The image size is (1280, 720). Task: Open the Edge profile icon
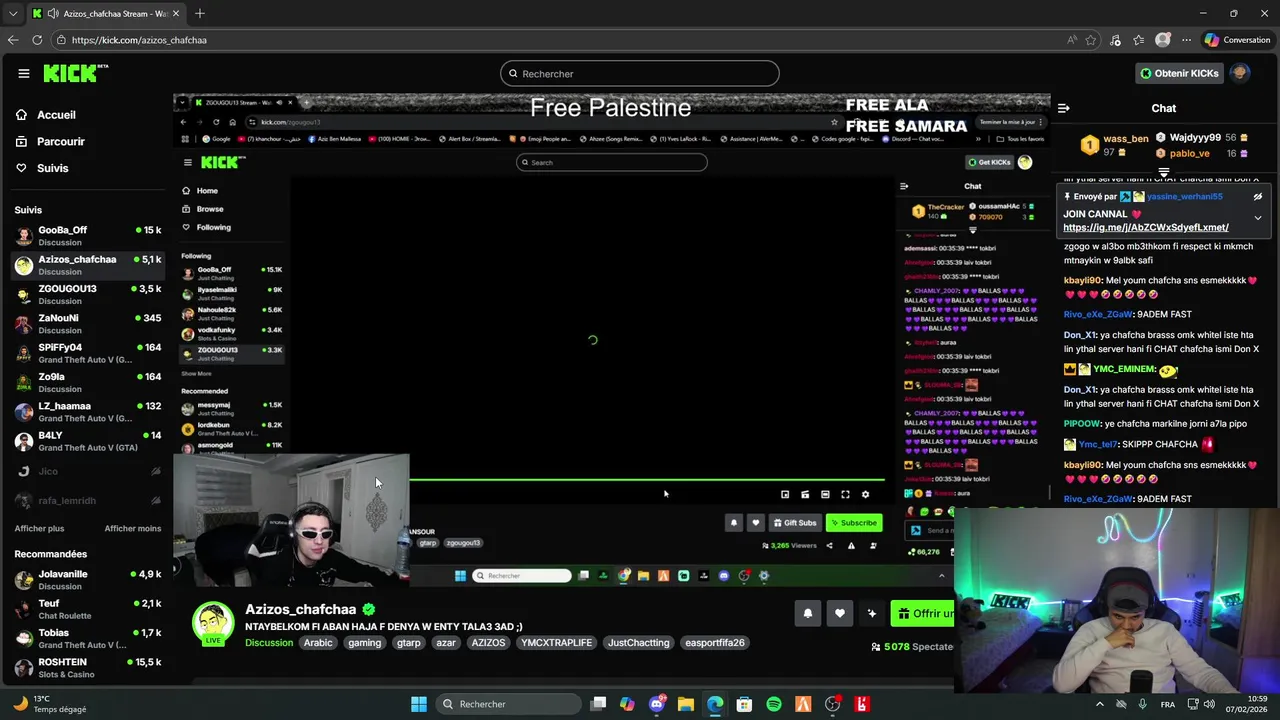tap(1162, 40)
